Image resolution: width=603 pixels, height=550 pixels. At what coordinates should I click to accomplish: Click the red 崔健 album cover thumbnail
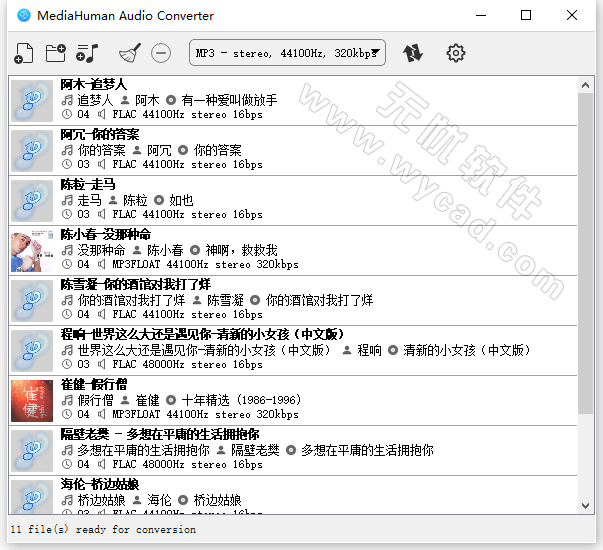(x=32, y=401)
